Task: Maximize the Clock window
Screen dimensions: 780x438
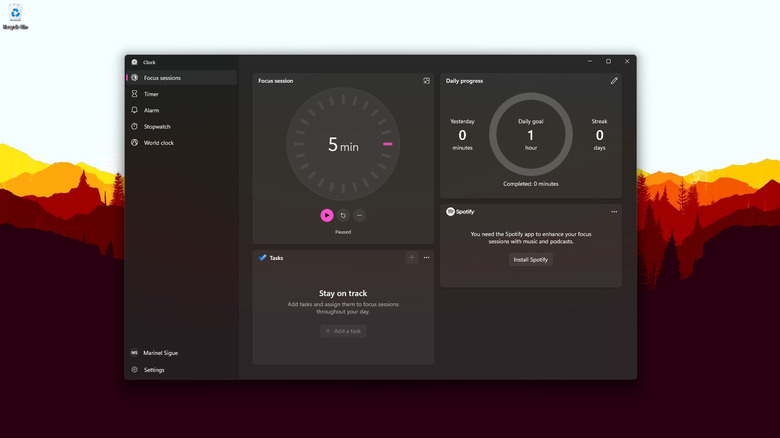Action: pos(608,61)
